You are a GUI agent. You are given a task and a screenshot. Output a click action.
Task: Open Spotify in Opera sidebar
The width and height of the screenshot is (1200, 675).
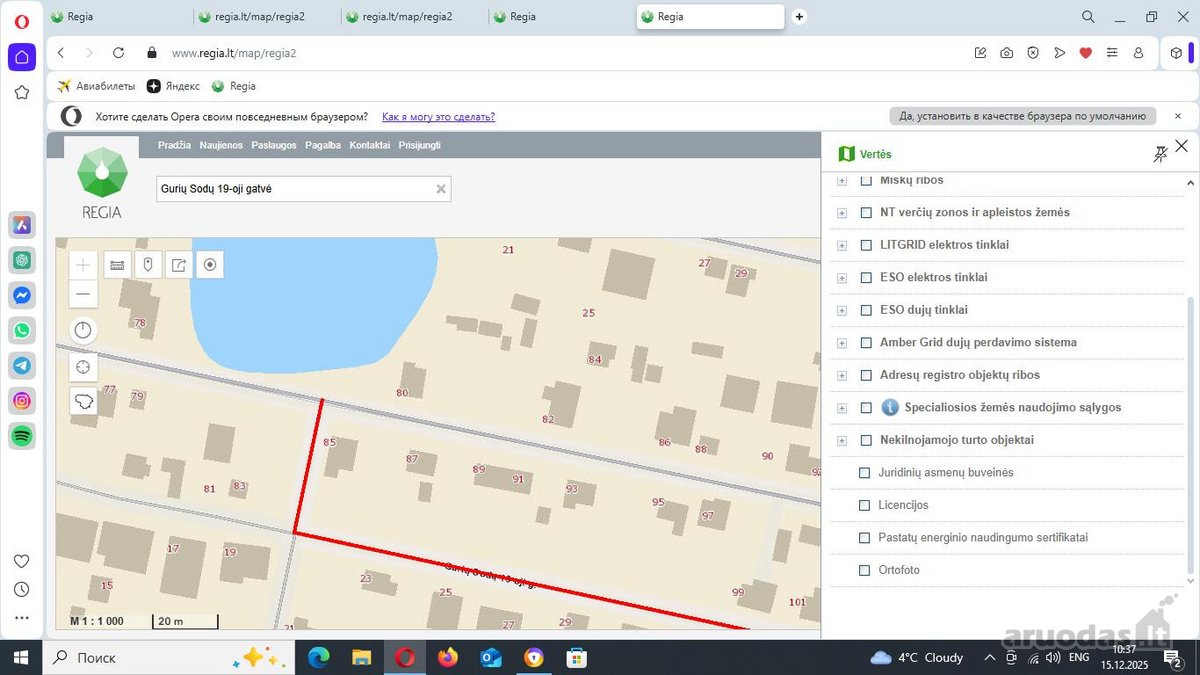(x=22, y=436)
